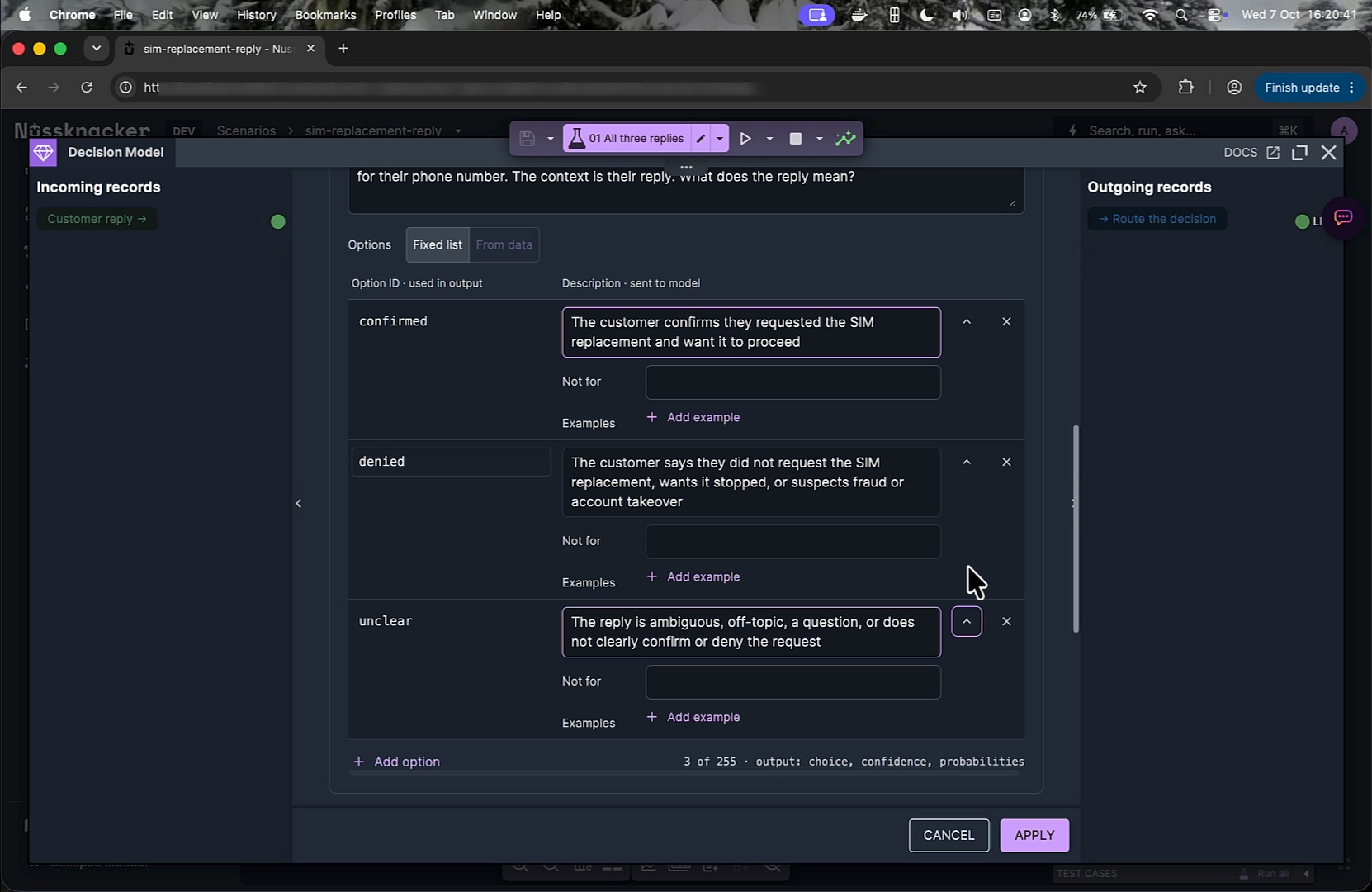Add example to the denied option
This screenshot has height=892, width=1372.
click(x=693, y=577)
